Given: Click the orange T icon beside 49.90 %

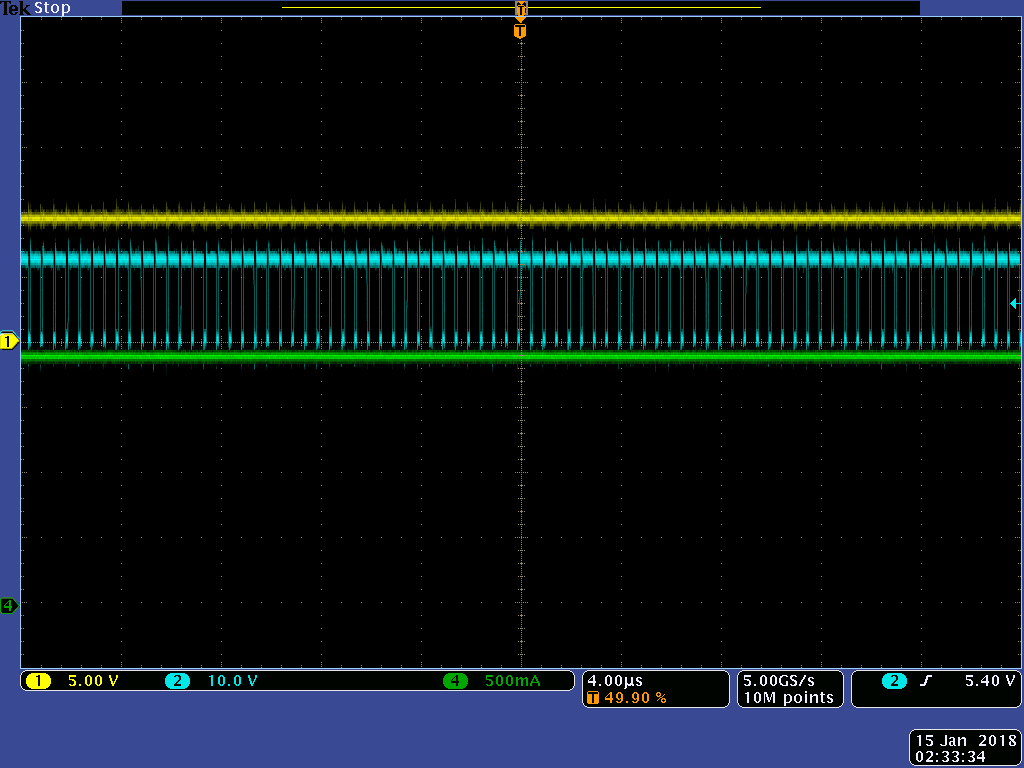Looking at the screenshot, I should tap(593, 698).
